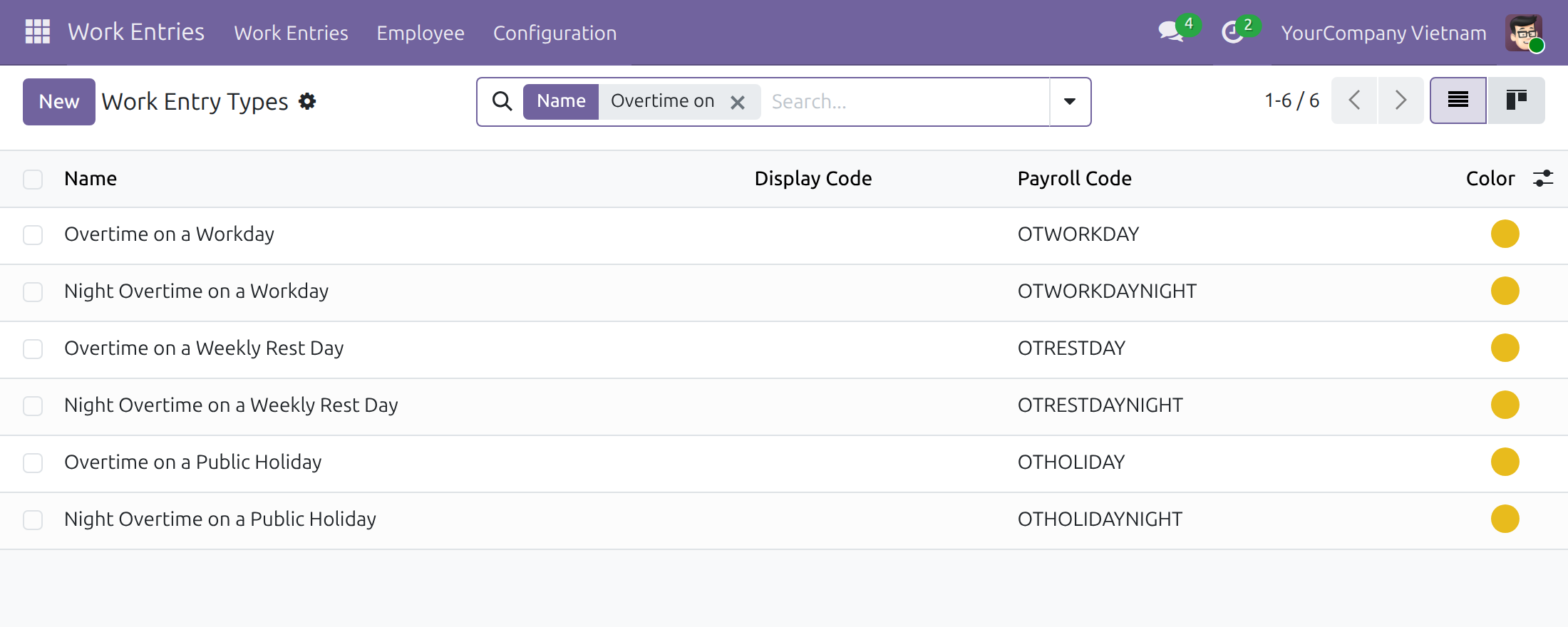Sort by the Color column header
Image resolution: width=1568 pixels, height=627 pixels.
pos(1490,178)
